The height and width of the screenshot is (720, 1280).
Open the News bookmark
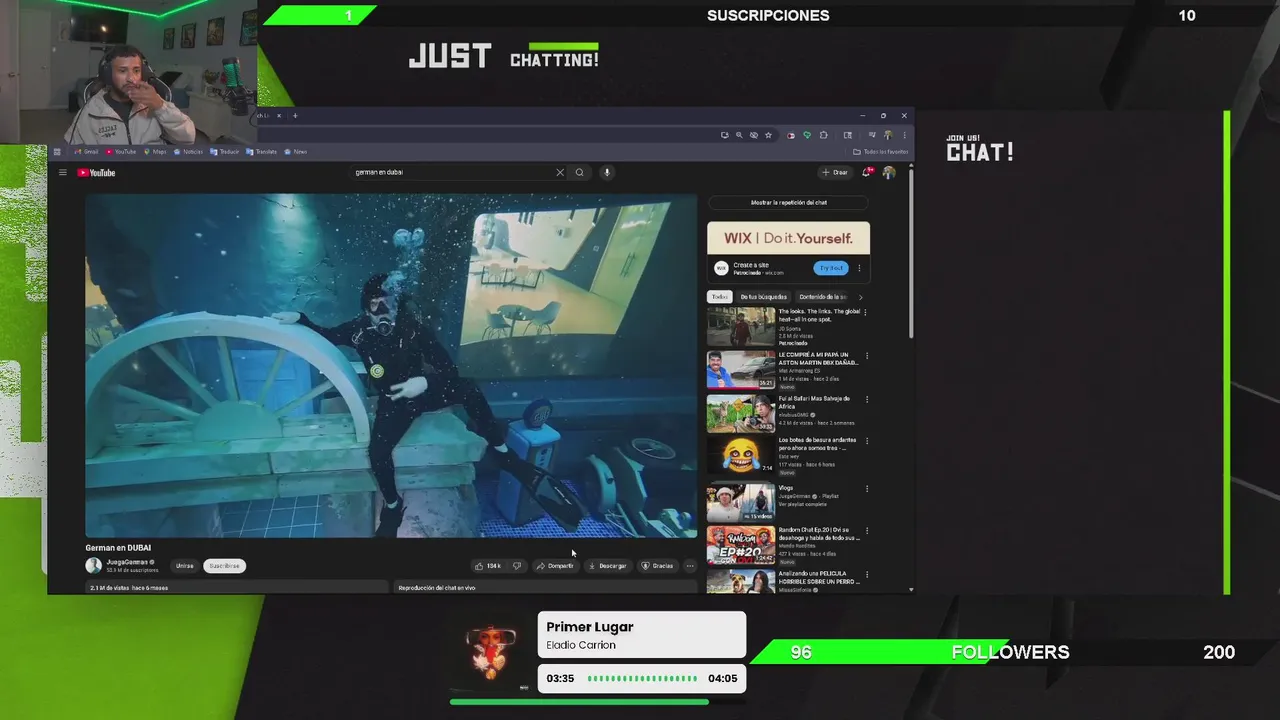point(296,152)
